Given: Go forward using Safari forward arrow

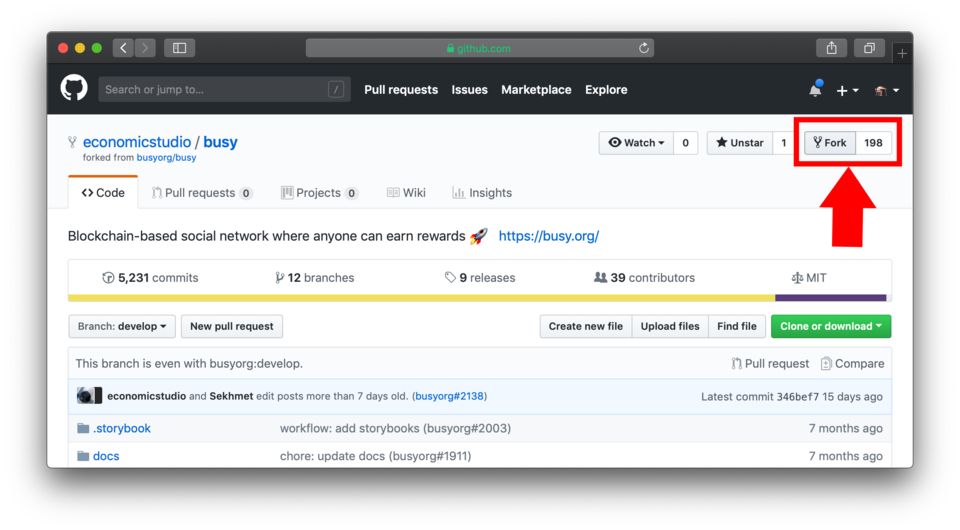Looking at the screenshot, I should point(145,48).
